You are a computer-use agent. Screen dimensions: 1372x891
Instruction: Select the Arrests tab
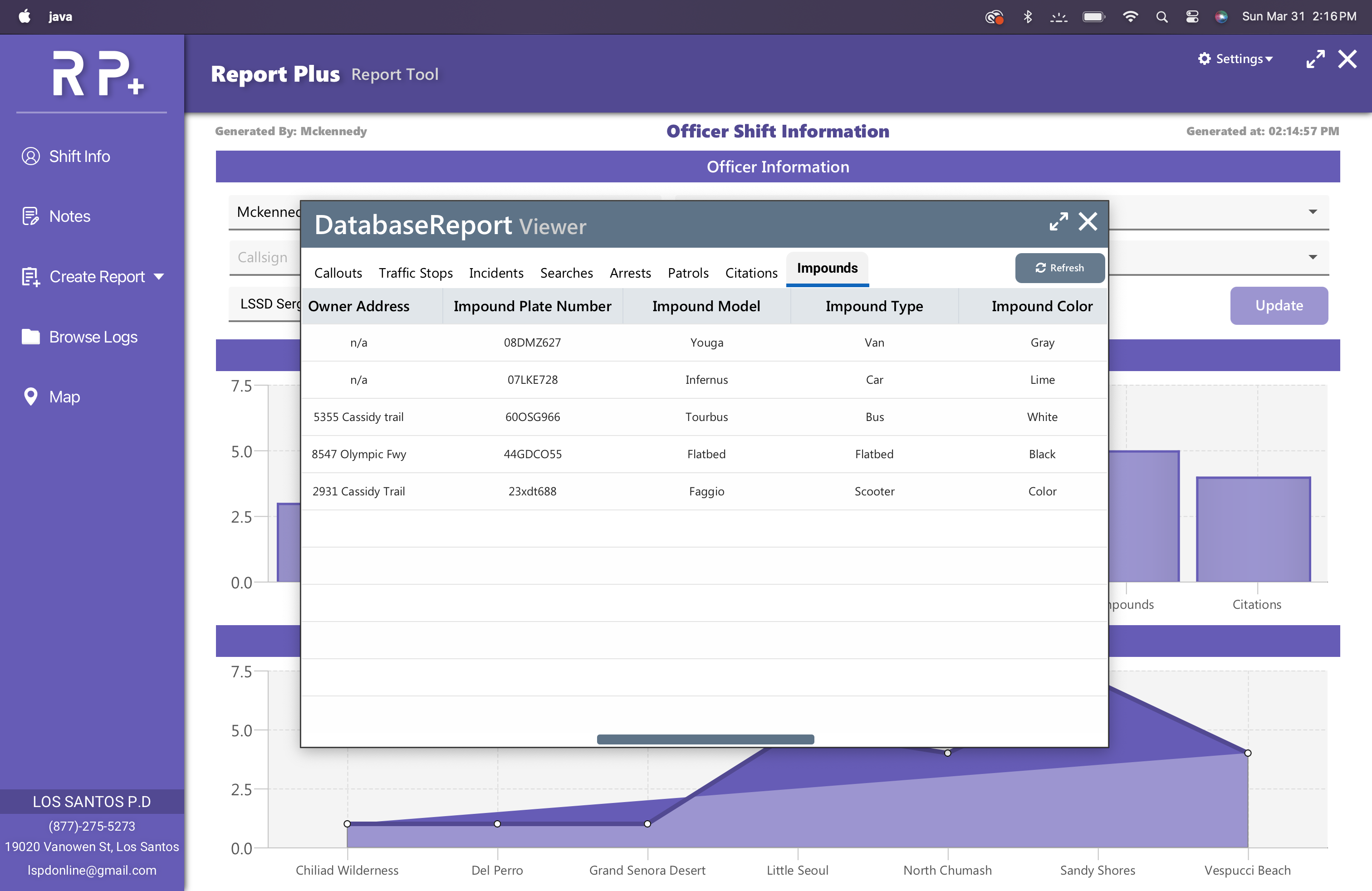click(630, 273)
